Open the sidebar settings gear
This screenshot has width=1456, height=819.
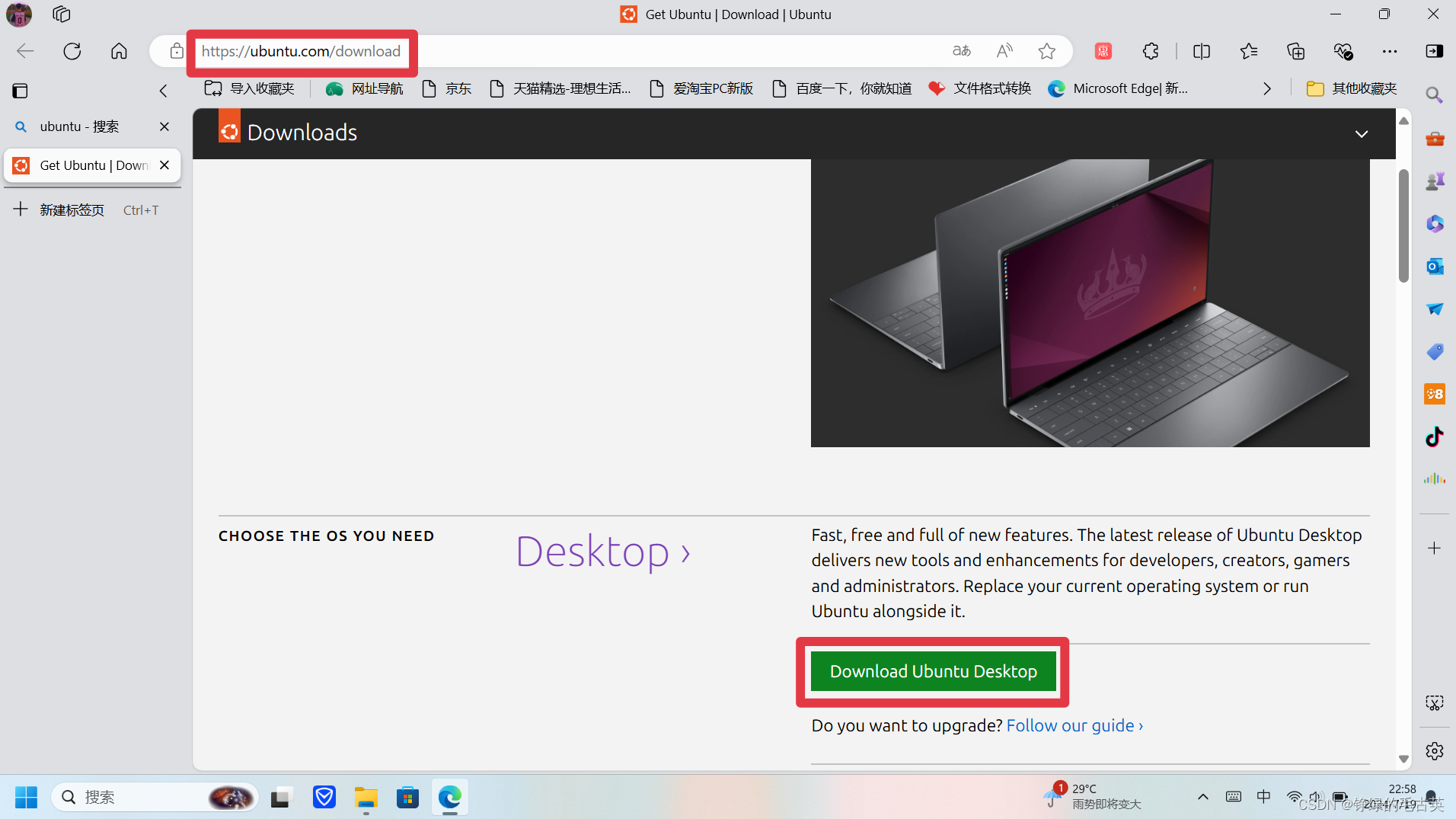[x=1435, y=751]
